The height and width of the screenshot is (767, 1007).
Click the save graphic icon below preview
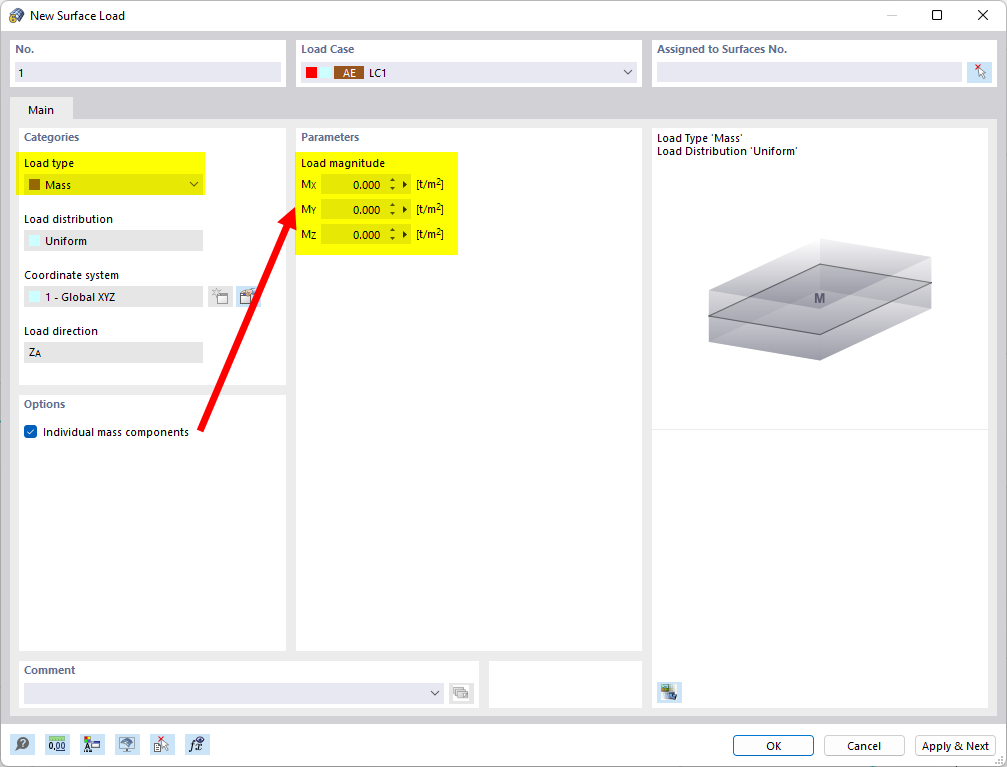(x=668, y=691)
